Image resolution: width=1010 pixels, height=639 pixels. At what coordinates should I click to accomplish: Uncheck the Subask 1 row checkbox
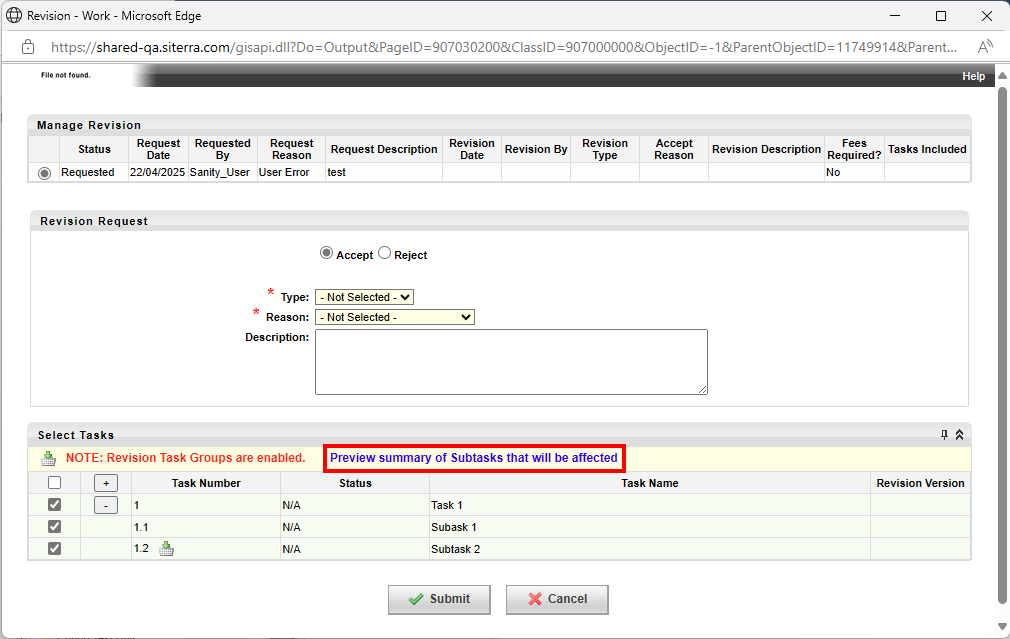tap(55, 527)
